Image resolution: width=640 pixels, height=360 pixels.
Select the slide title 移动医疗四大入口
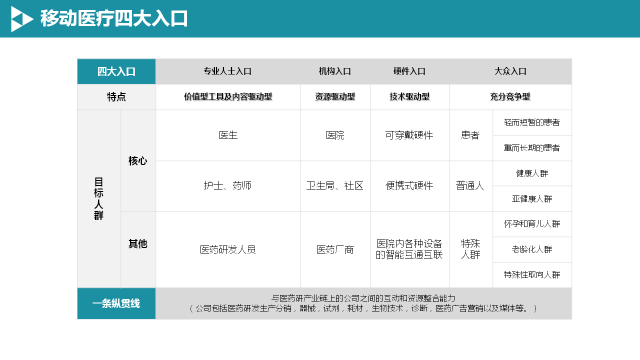[x=114, y=19]
